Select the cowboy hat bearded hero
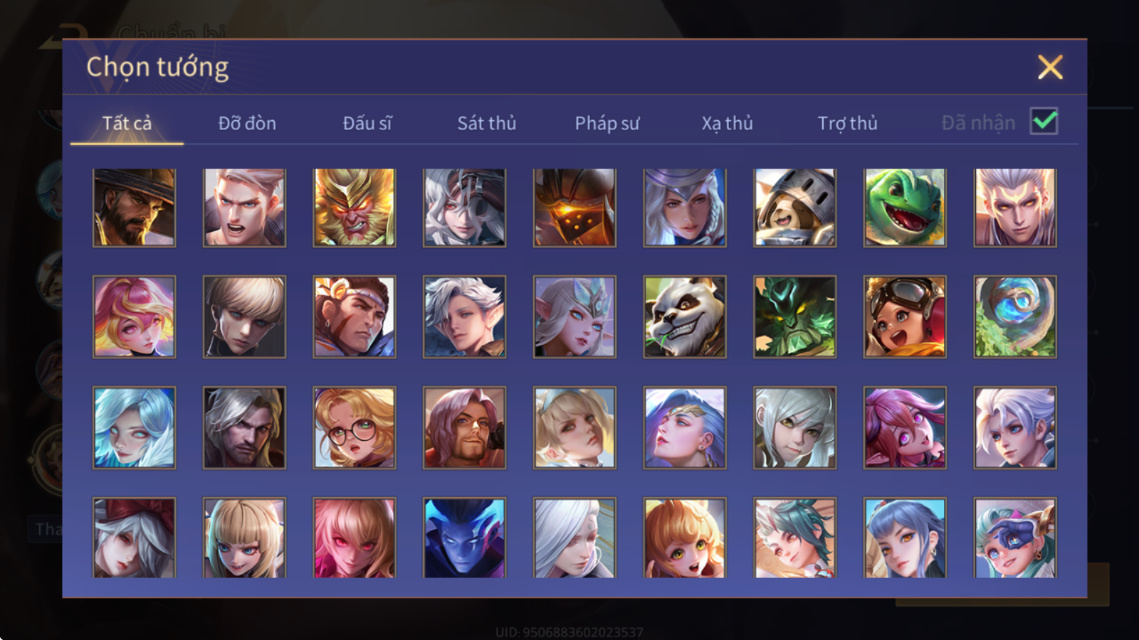Image resolution: width=1139 pixels, height=640 pixels. [134, 208]
